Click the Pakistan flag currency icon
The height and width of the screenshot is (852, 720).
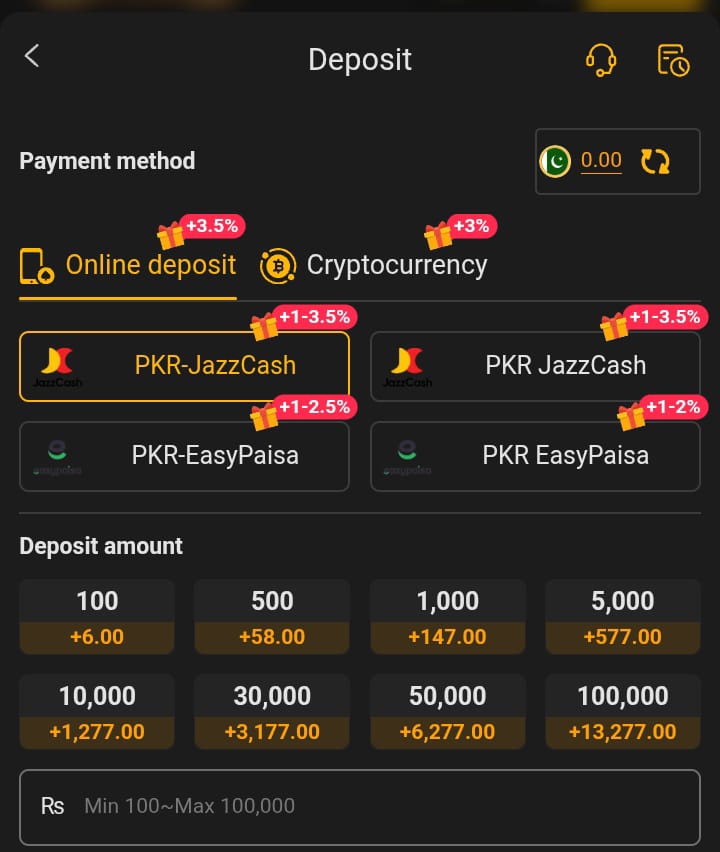(555, 161)
